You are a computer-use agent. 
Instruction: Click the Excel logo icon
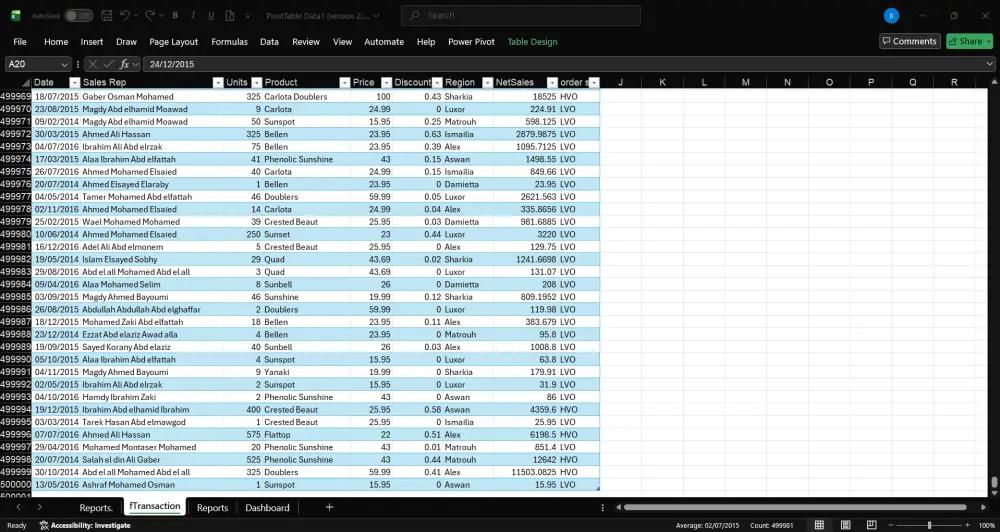point(15,15)
